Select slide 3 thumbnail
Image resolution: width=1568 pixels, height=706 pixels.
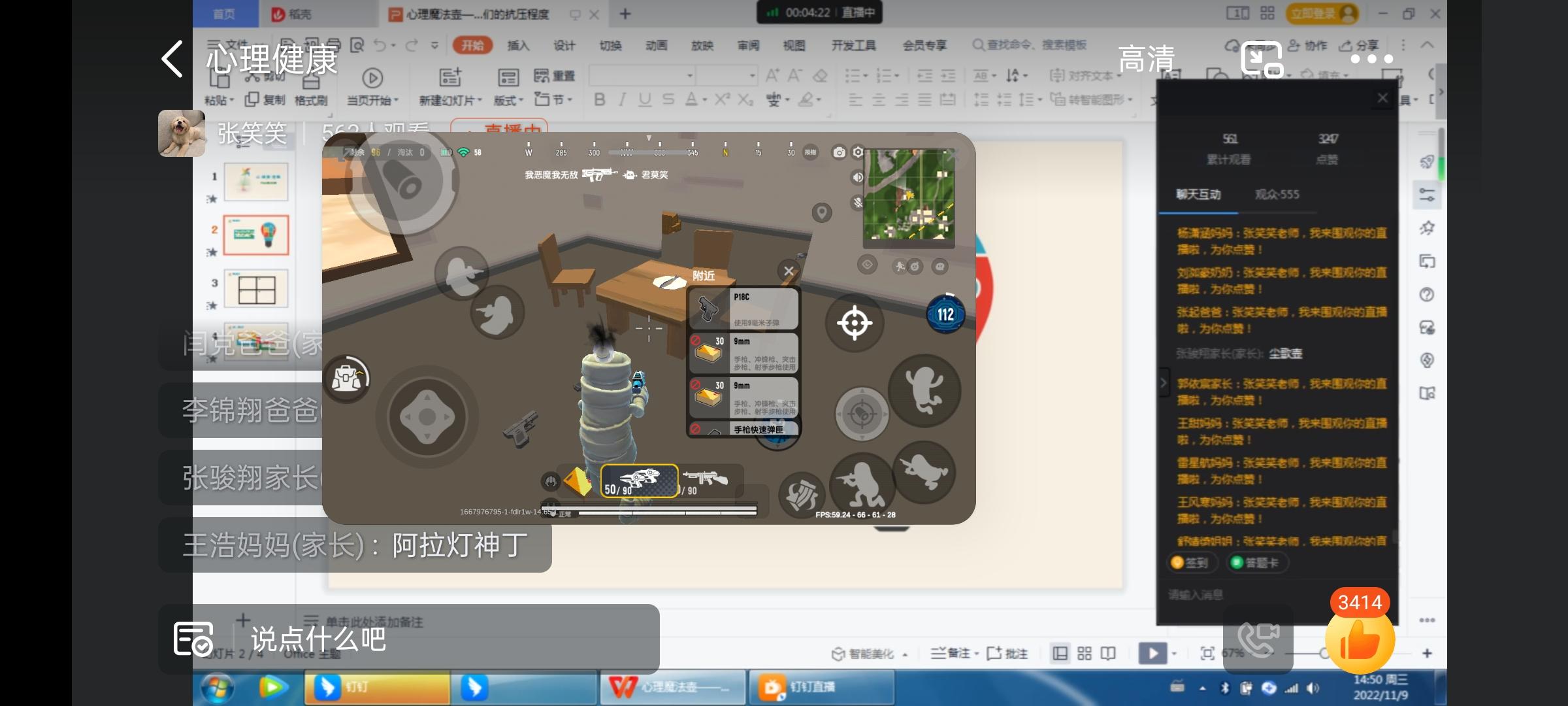tap(256, 289)
